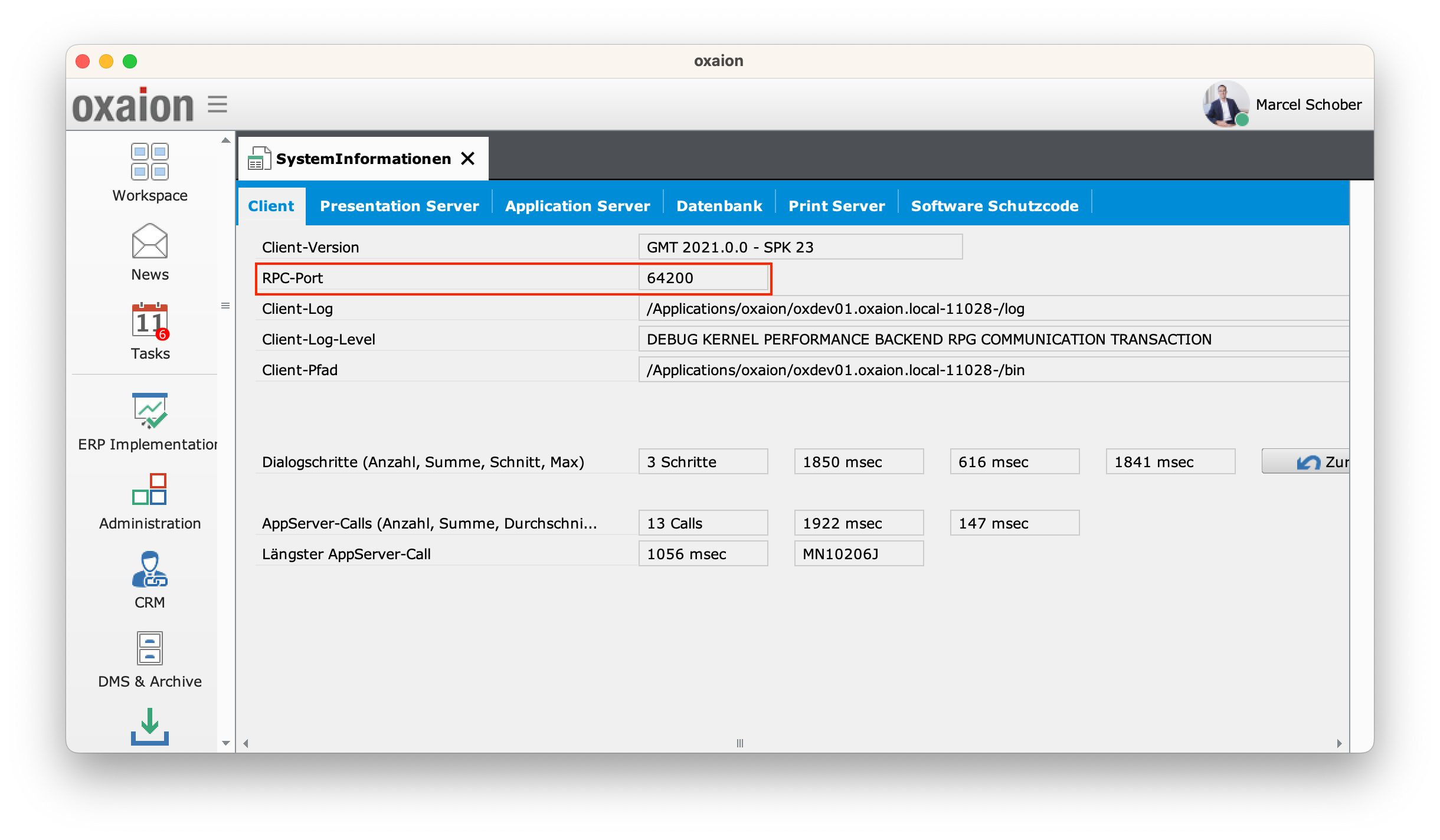Open the Tasks calendar icon
The image size is (1440, 840).
click(x=150, y=321)
